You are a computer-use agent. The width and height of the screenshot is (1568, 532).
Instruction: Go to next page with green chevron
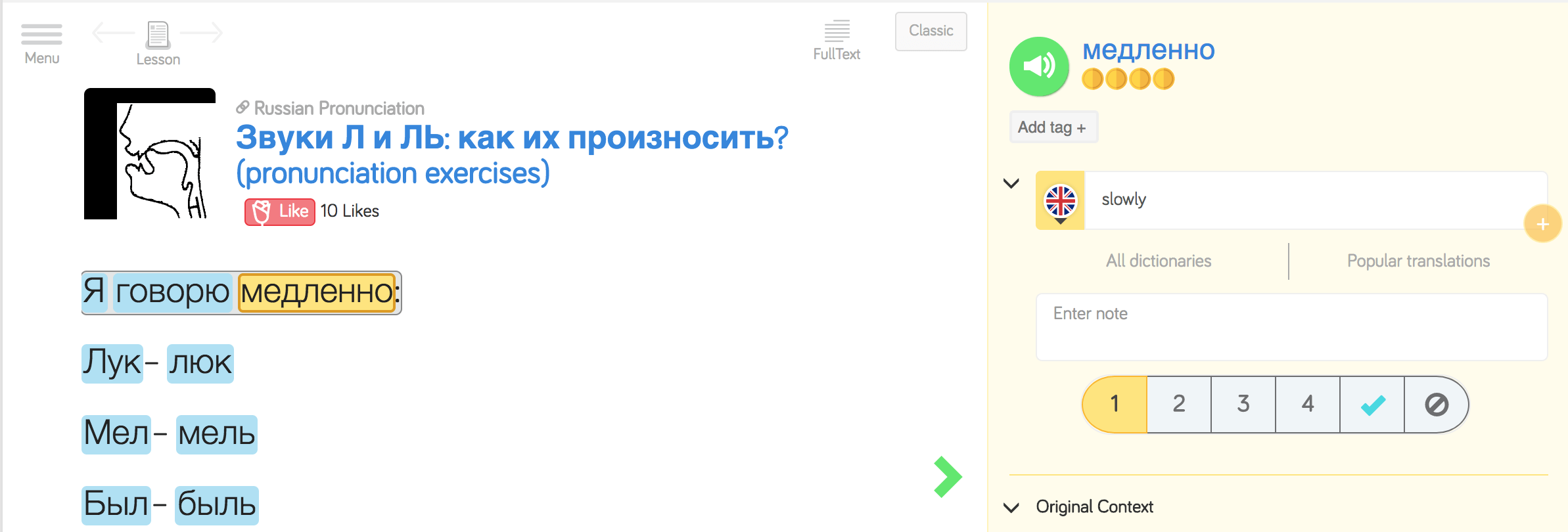click(x=948, y=477)
